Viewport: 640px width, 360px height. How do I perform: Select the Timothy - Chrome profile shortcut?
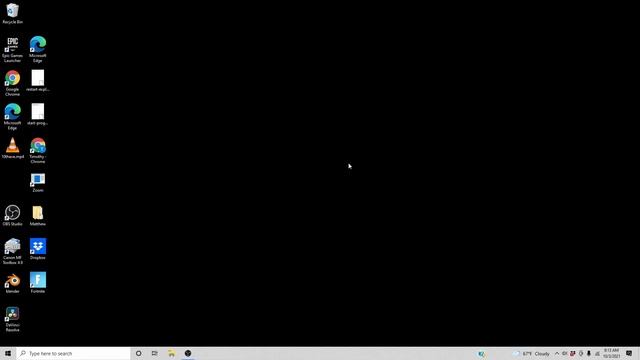point(38,151)
